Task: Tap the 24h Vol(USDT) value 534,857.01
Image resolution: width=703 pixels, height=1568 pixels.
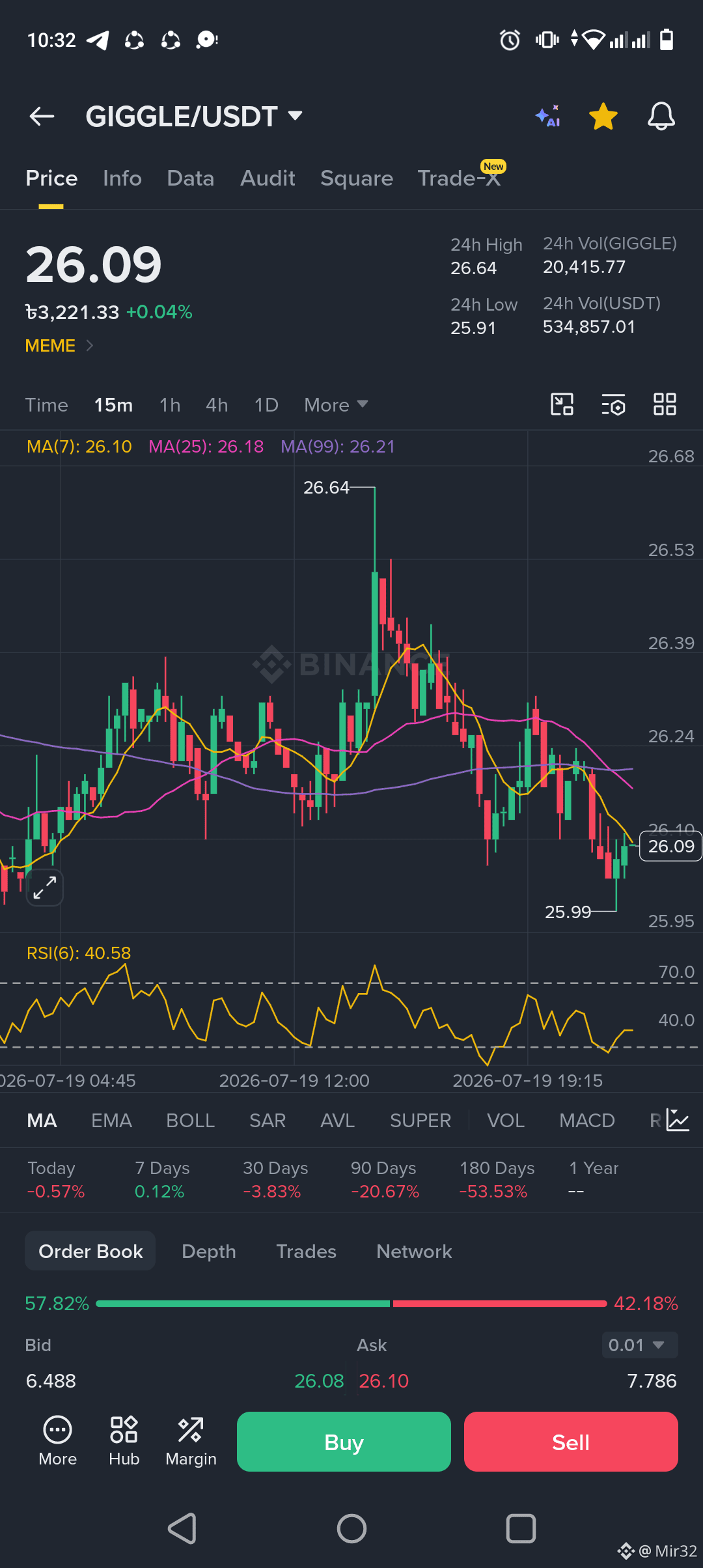Action: pos(589,327)
